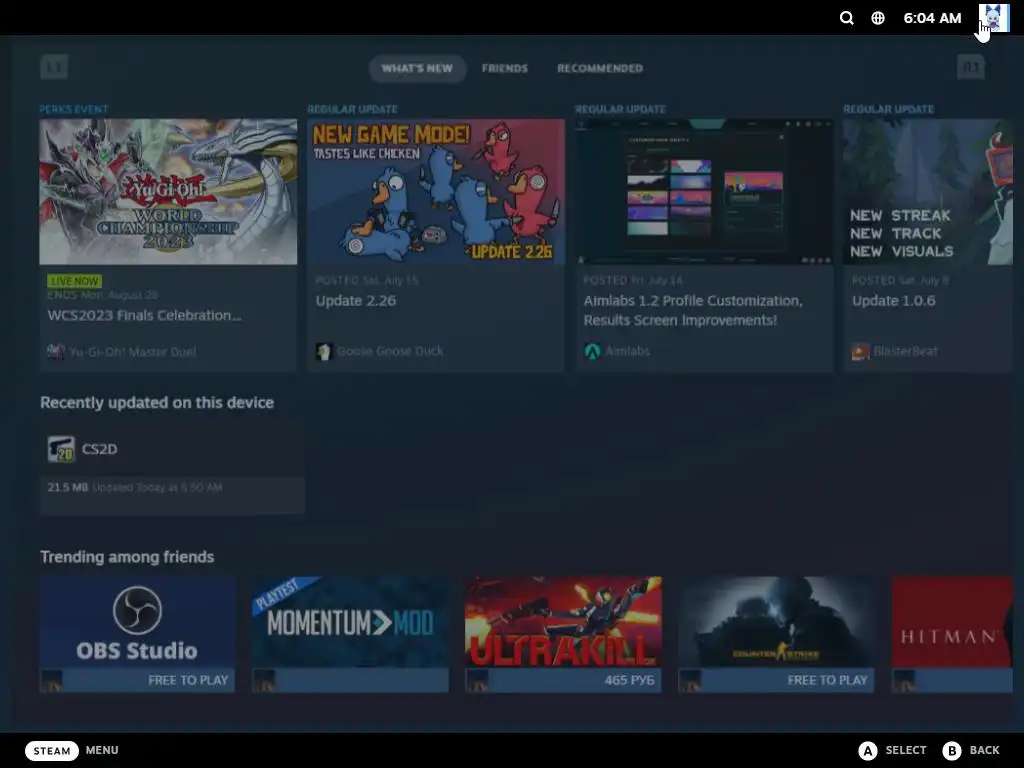The height and width of the screenshot is (768, 1024).
Task: Click friend avatar under Momentum Mod tile
Action: point(264,680)
